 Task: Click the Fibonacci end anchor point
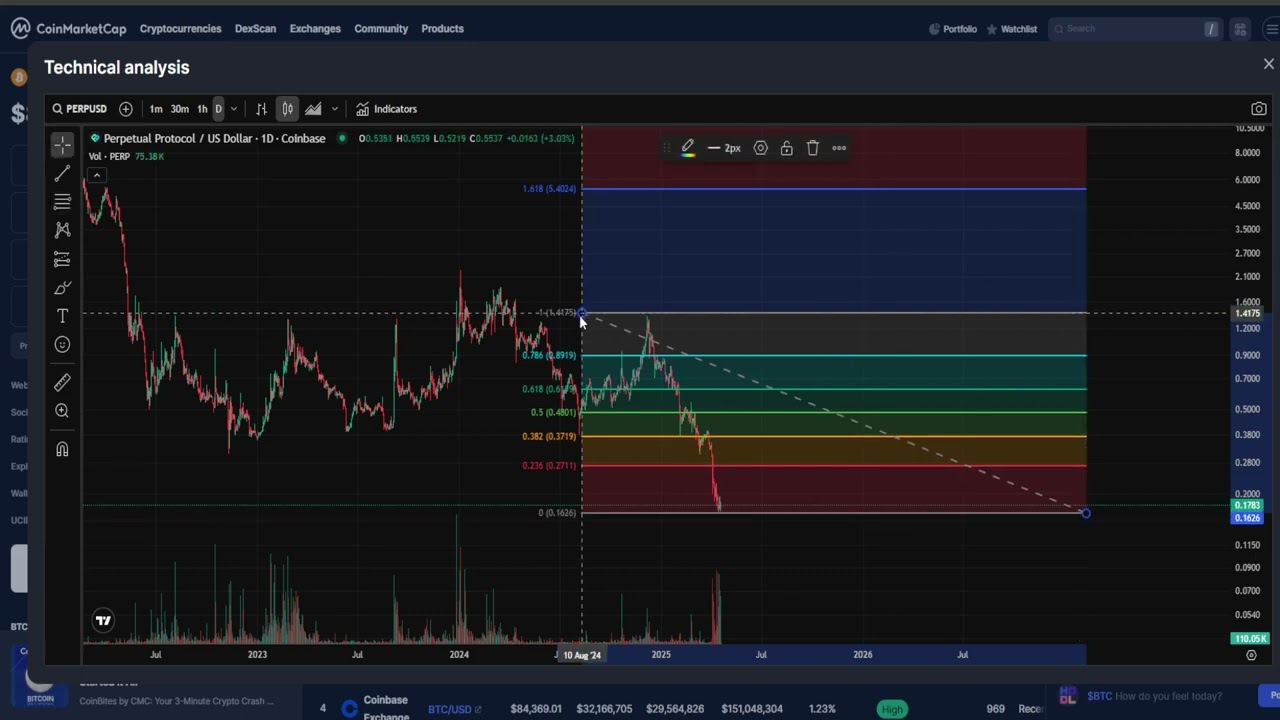click(1086, 513)
